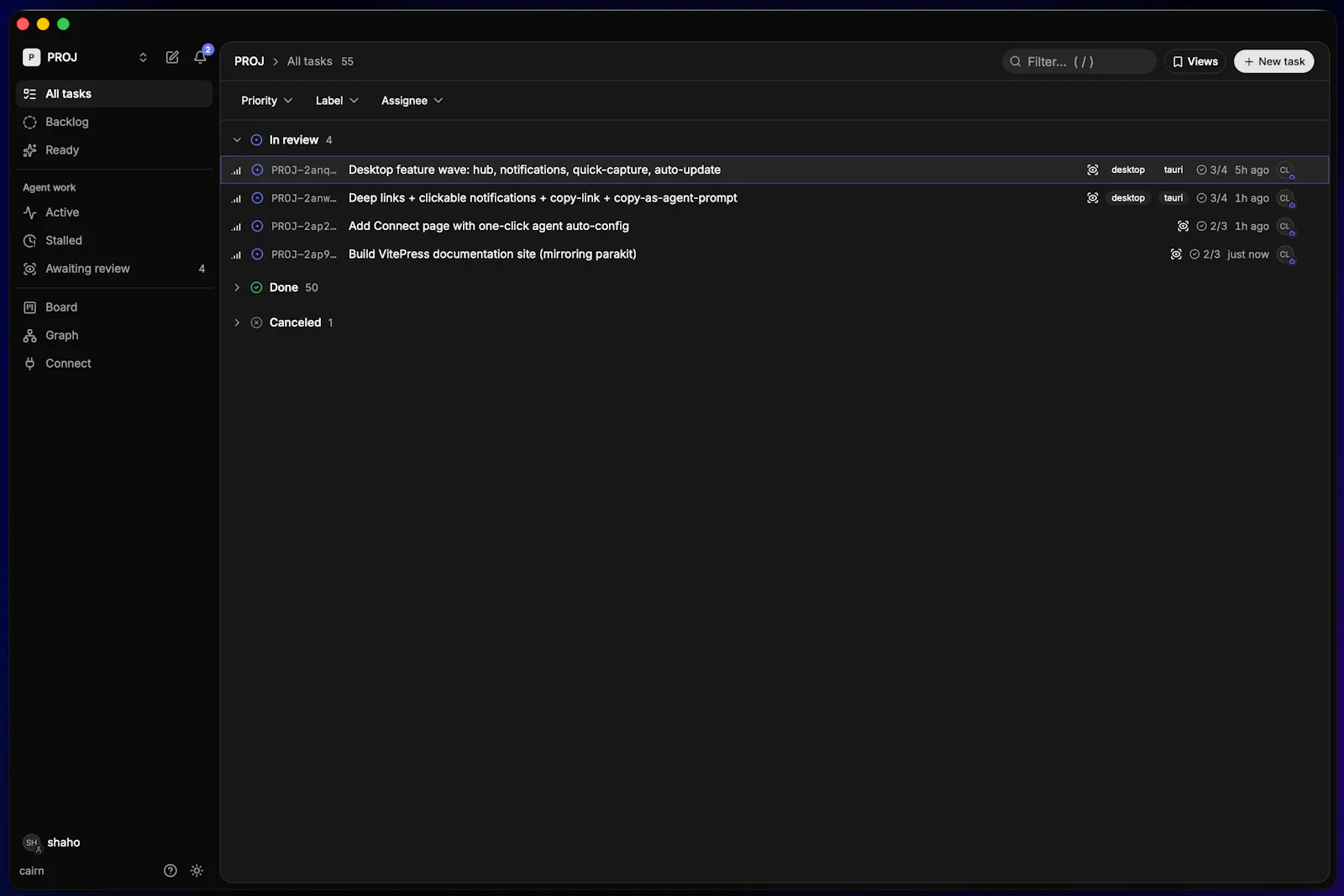Click priority bars icon on Deep links row
The width and height of the screenshot is (1344, 896).
(x=236, y=199)
